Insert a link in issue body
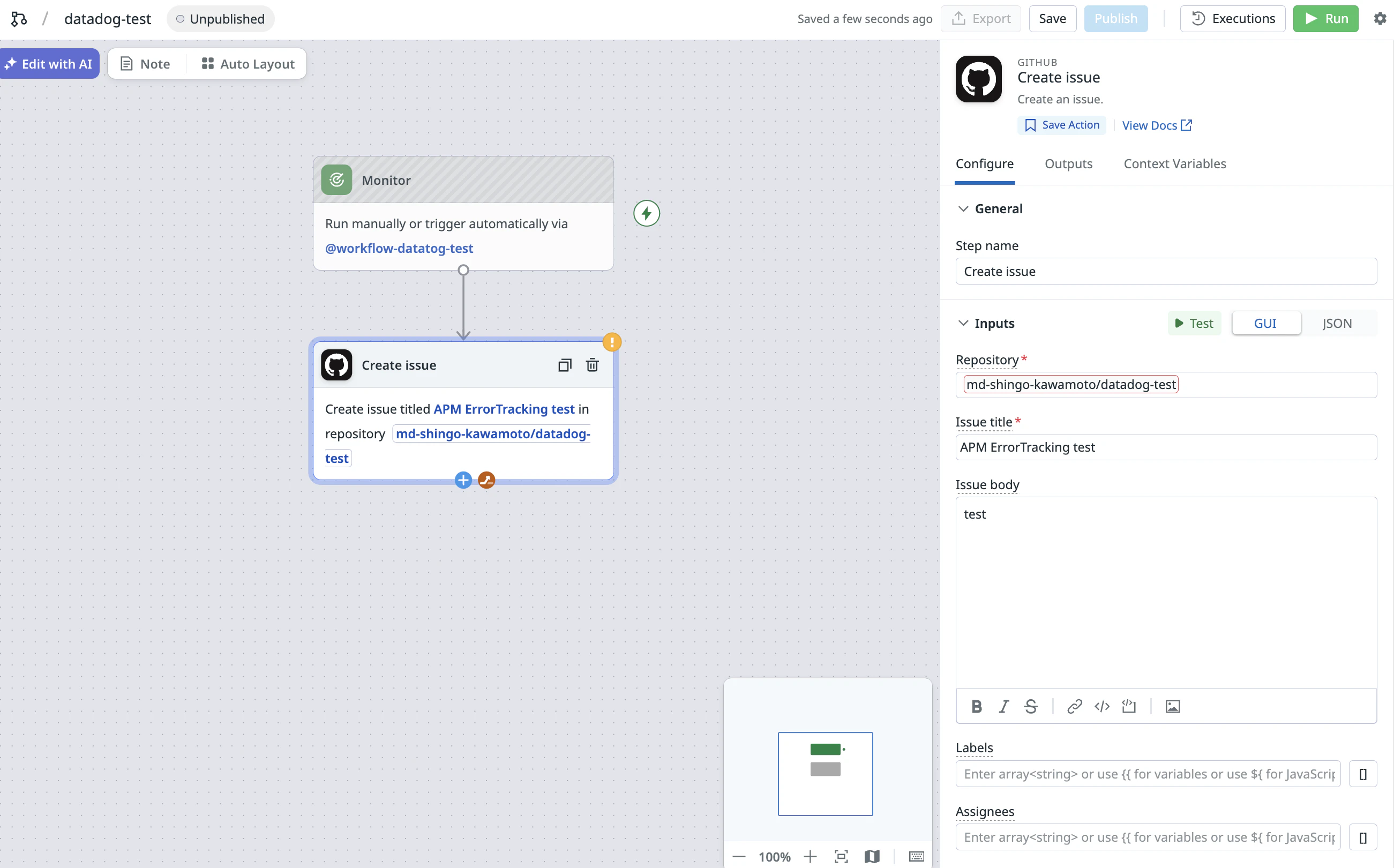Image resolution: width=1394 pixels, height=868 pixels. [1074, 707]
